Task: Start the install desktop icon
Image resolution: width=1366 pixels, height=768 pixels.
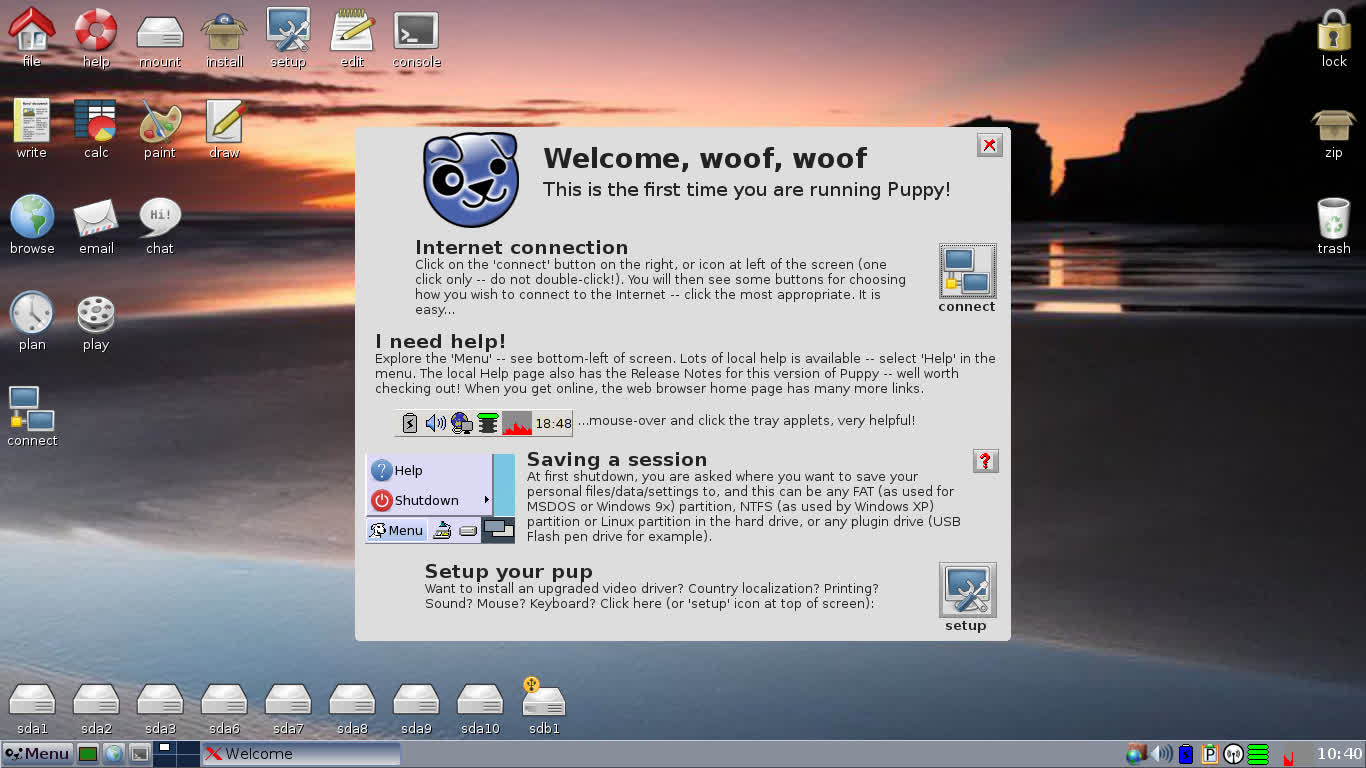Action: [224, 32]
